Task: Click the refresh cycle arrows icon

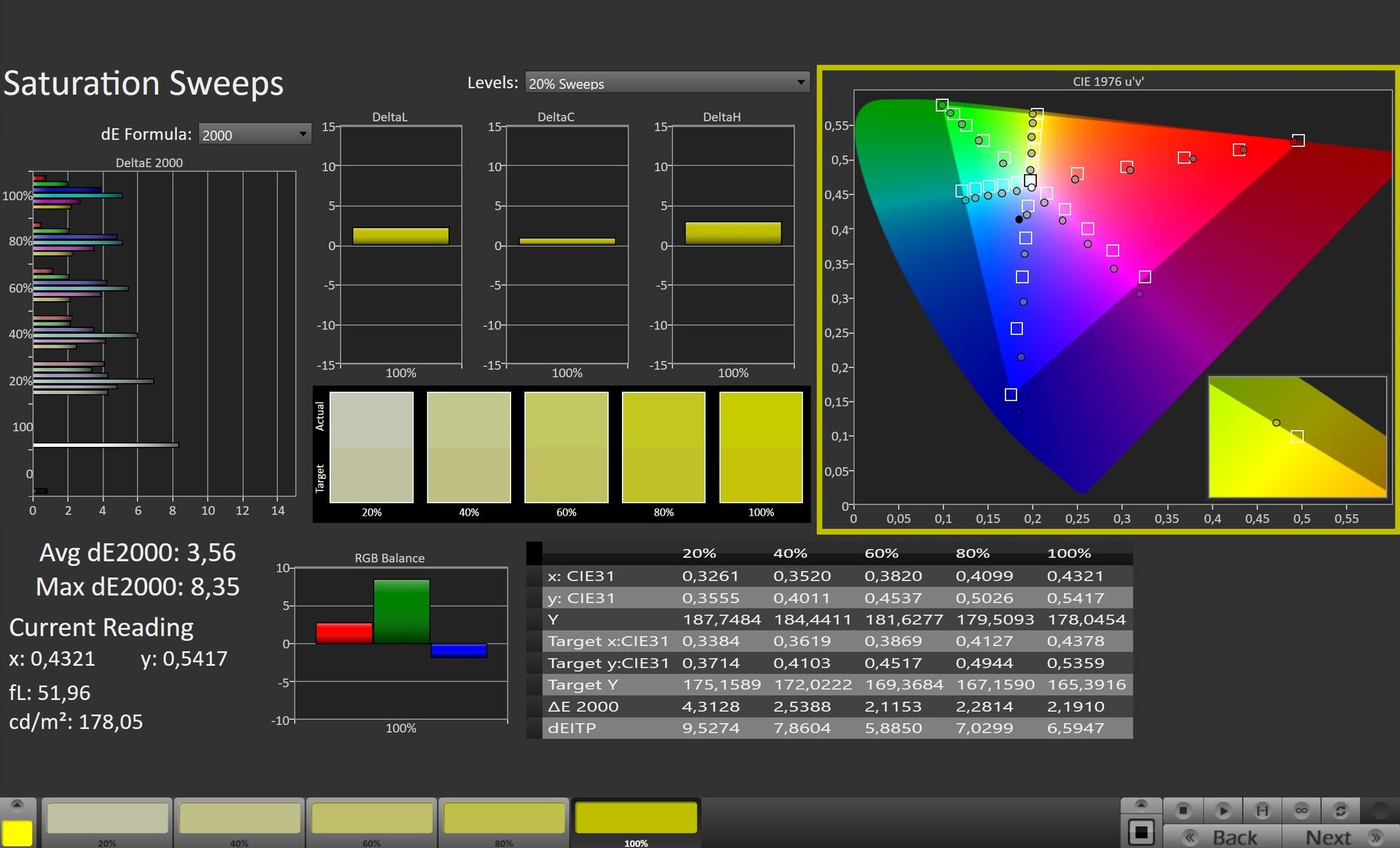Action: pos(1340,810)
